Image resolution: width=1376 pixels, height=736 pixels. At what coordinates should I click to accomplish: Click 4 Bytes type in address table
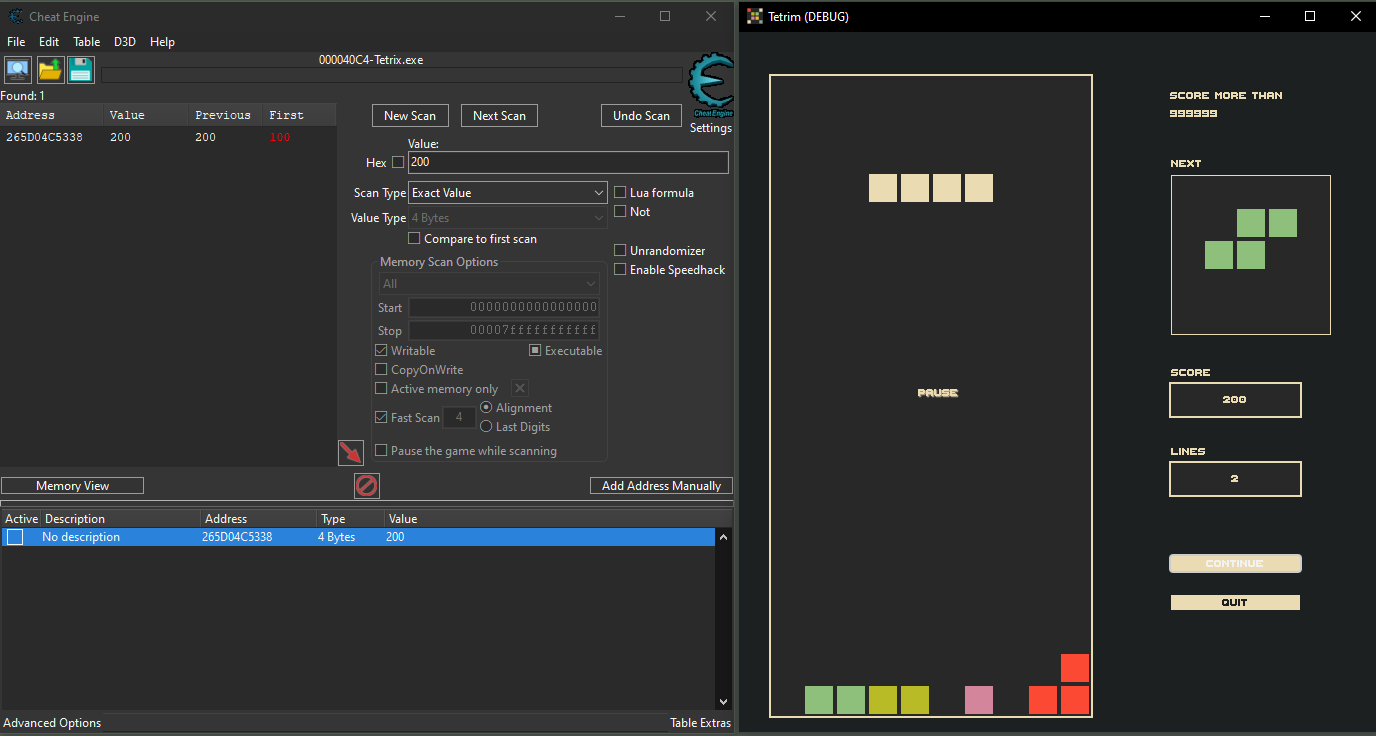click(x=336, y=537)
